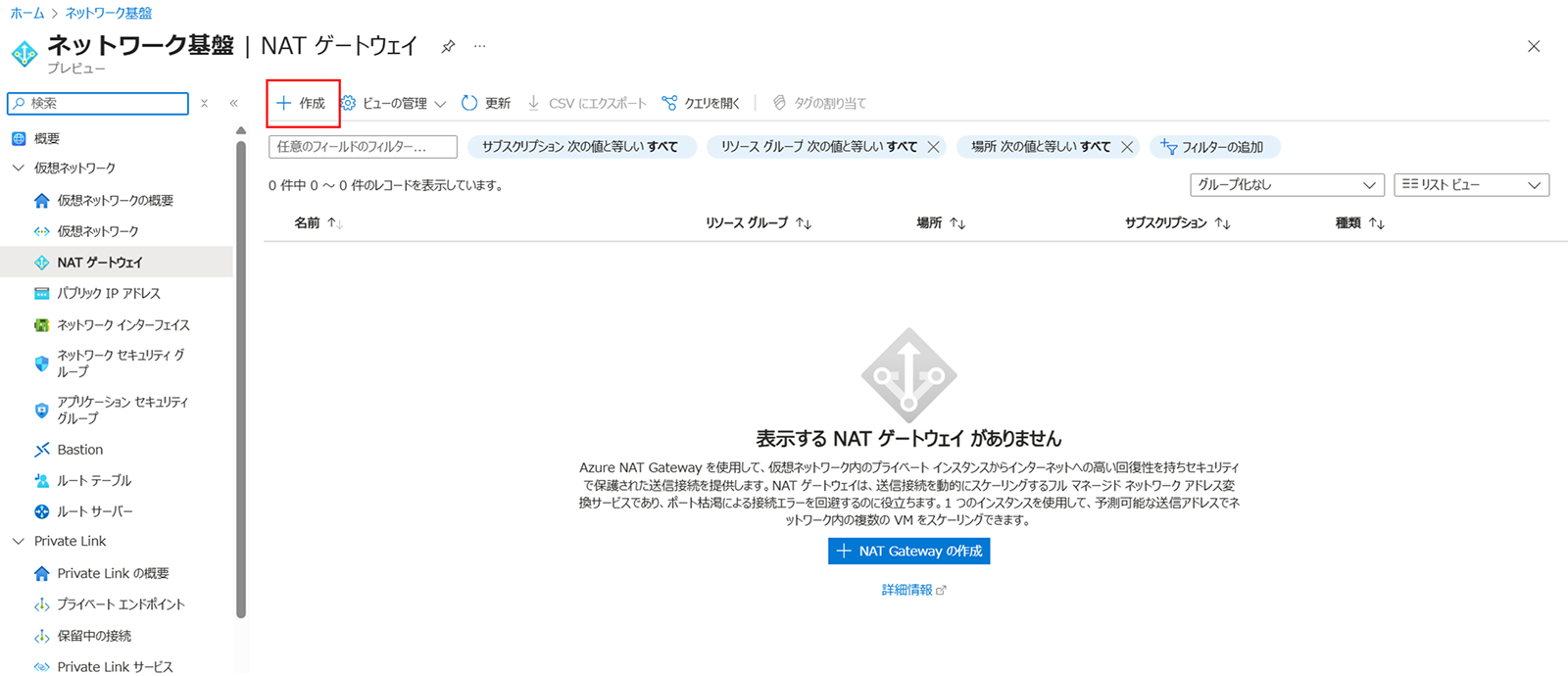This screenshot has height=676, width=1568.
Task: Collapse the sidebar menu with the chevron
Action: [x=234, y=103]
